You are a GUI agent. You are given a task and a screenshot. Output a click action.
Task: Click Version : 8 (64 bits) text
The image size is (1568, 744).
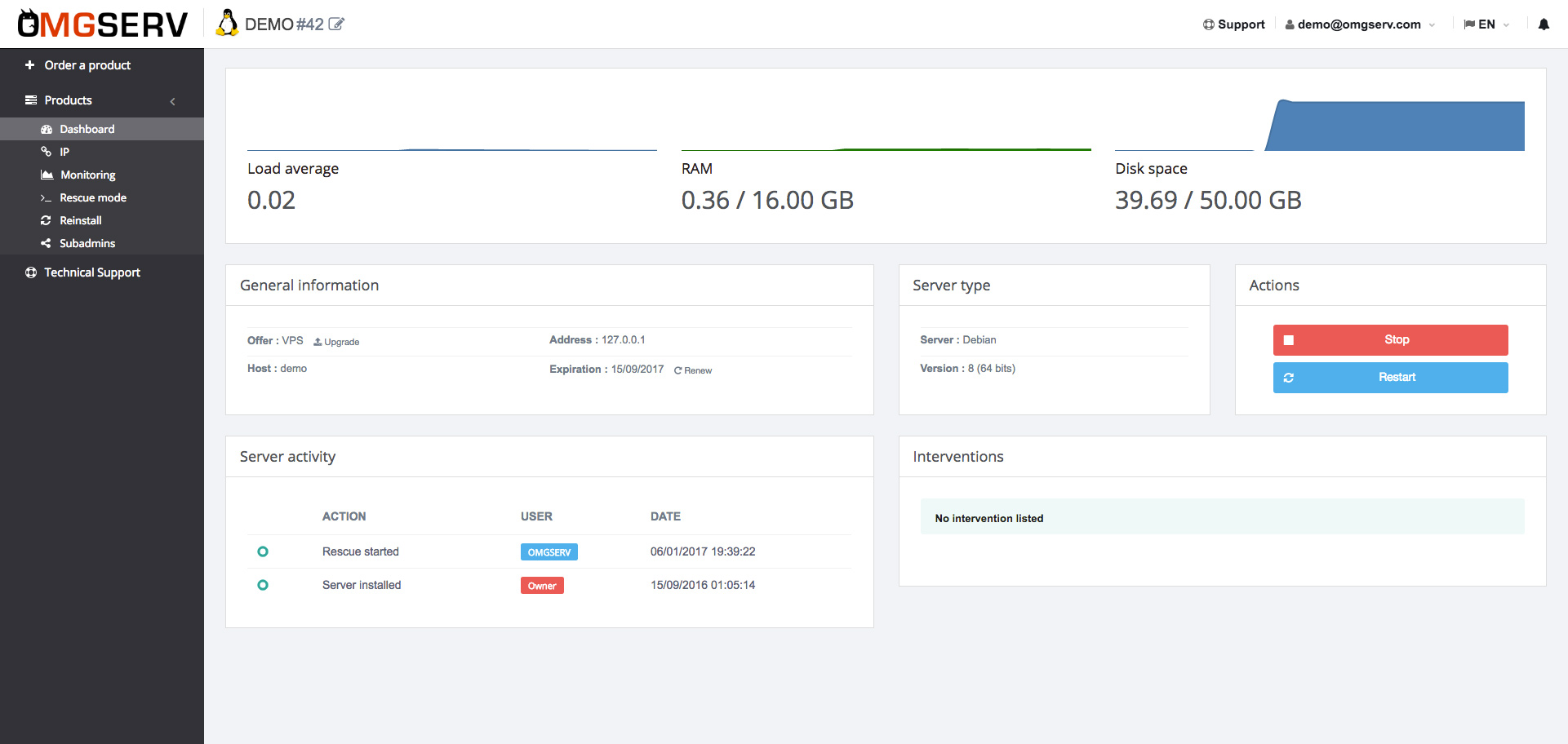tap(968, 369)
